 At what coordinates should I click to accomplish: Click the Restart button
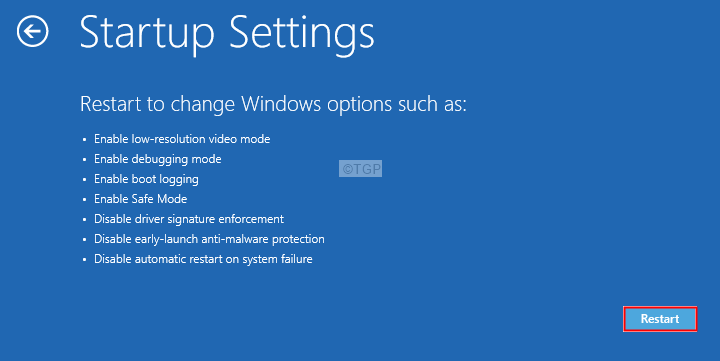(x=660, y=319)
